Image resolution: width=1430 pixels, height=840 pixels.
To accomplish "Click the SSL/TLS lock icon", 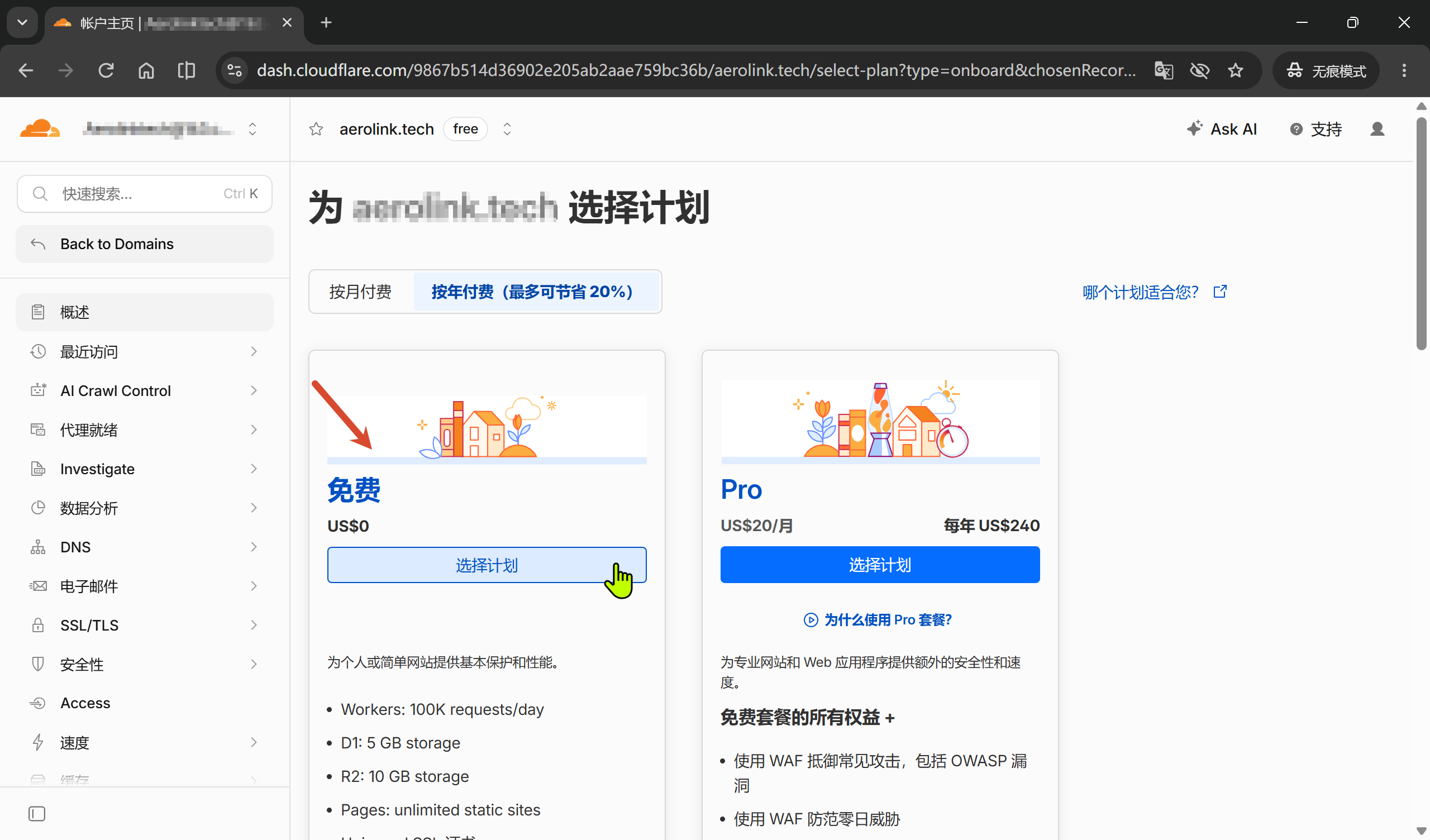I will click(x=38, y=625).
